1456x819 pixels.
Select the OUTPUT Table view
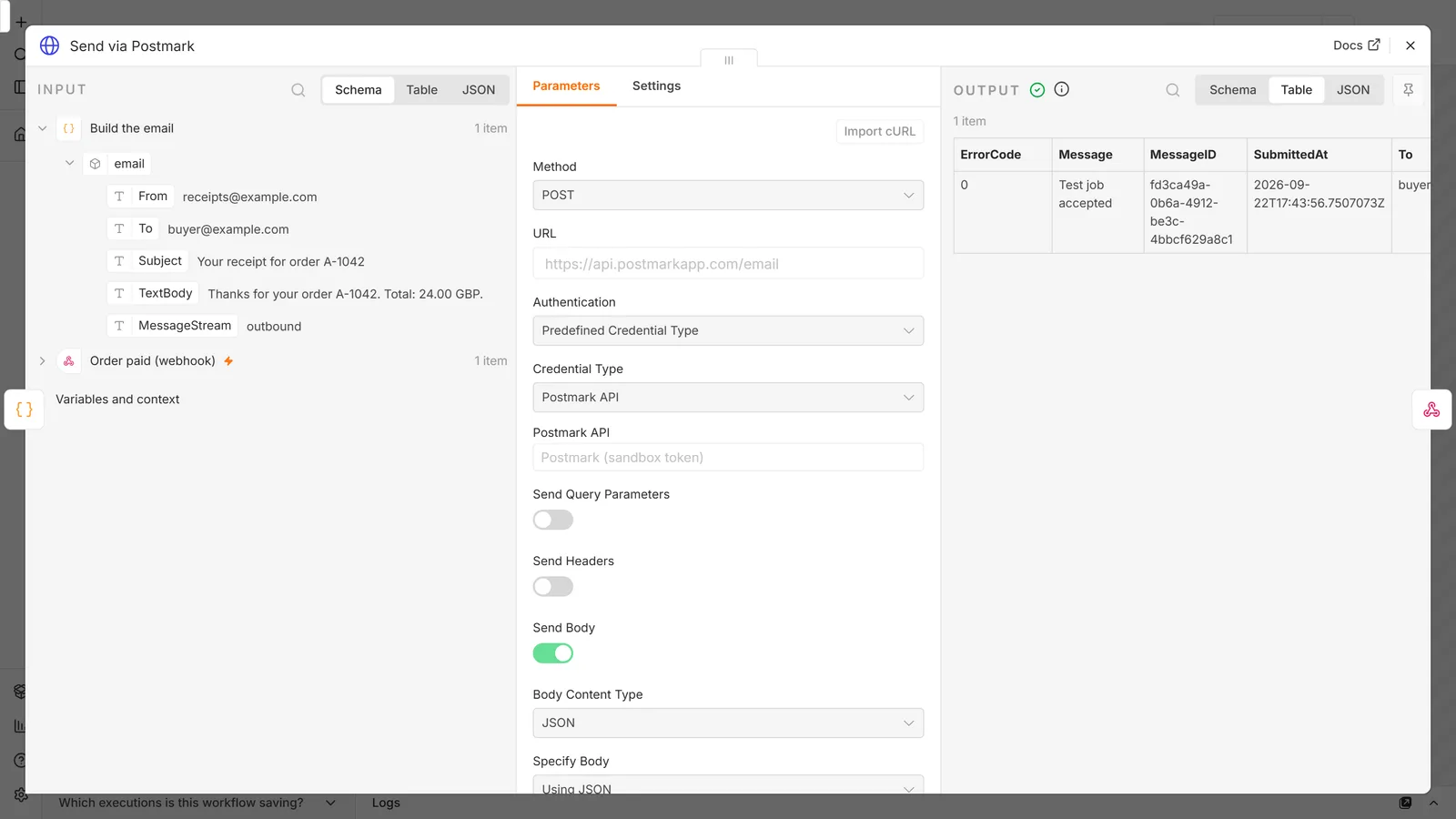click(1296, 90)
